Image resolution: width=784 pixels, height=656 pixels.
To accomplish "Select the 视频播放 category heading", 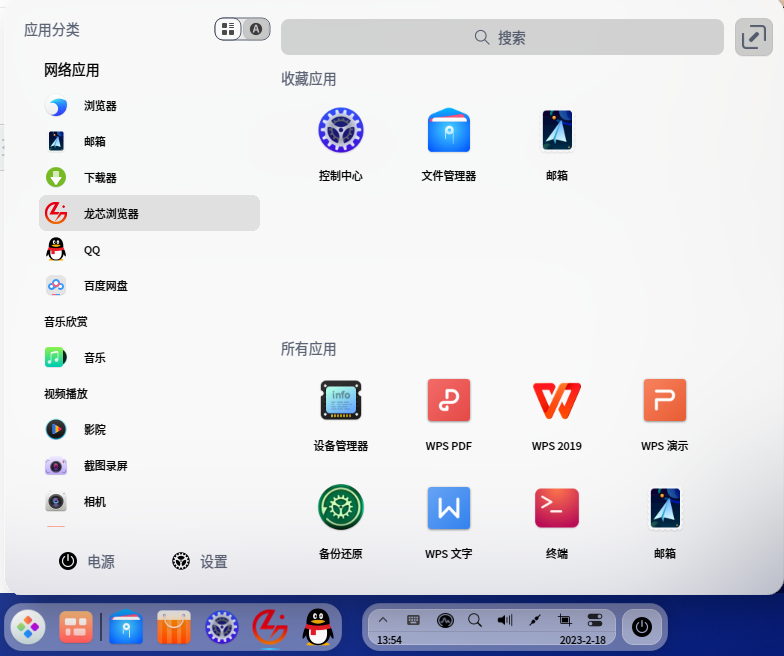I will point(66,394).
